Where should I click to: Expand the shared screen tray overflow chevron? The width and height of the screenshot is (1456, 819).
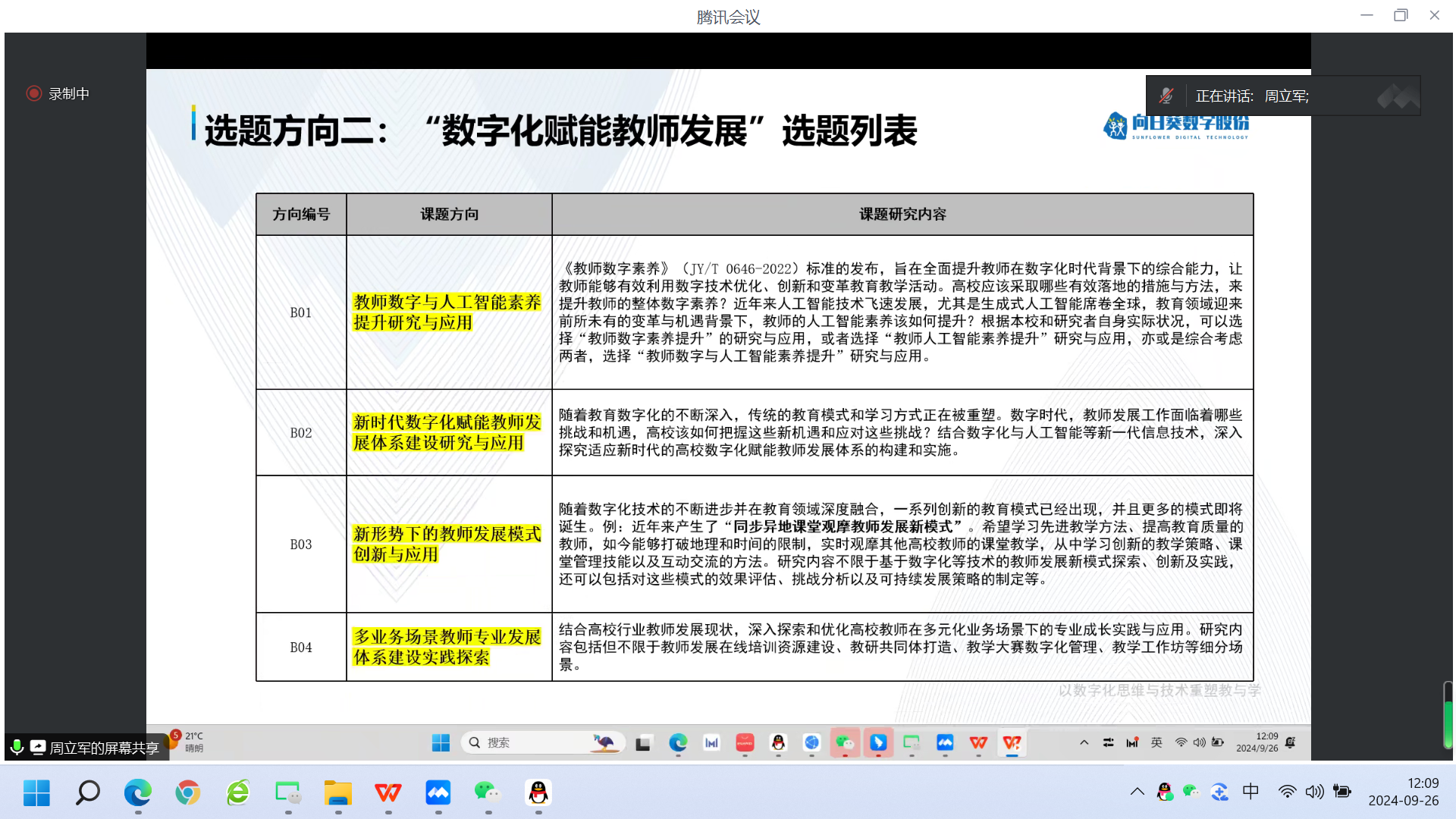pos(1084,742)
